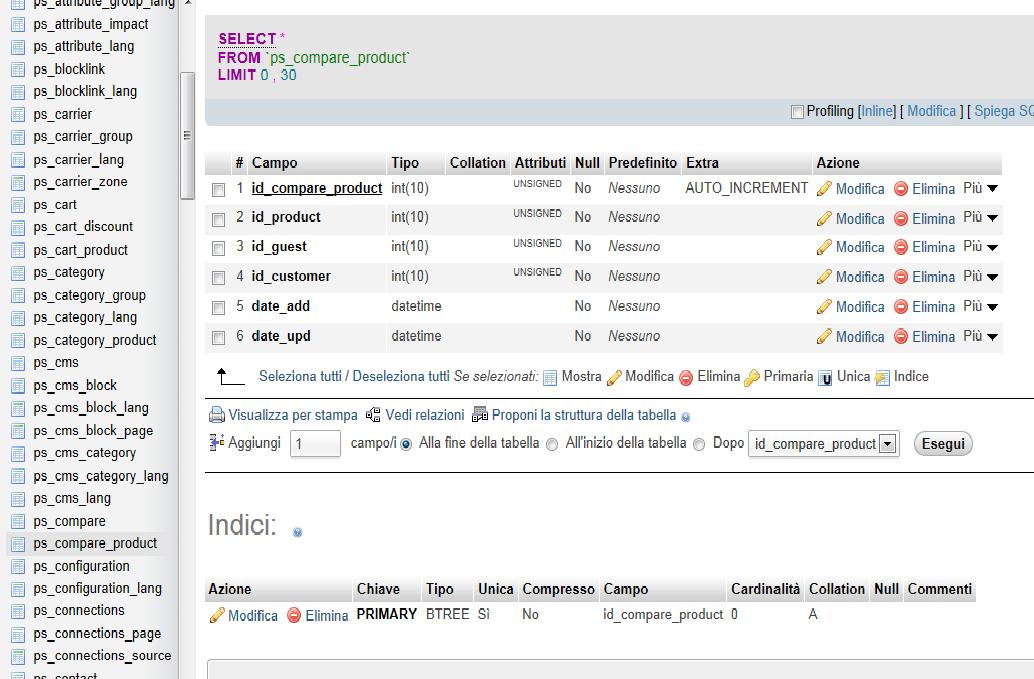Viewport: 1034px width, 679px height.
Task: Click the number of columns input field
Action: tap(315, 444)
